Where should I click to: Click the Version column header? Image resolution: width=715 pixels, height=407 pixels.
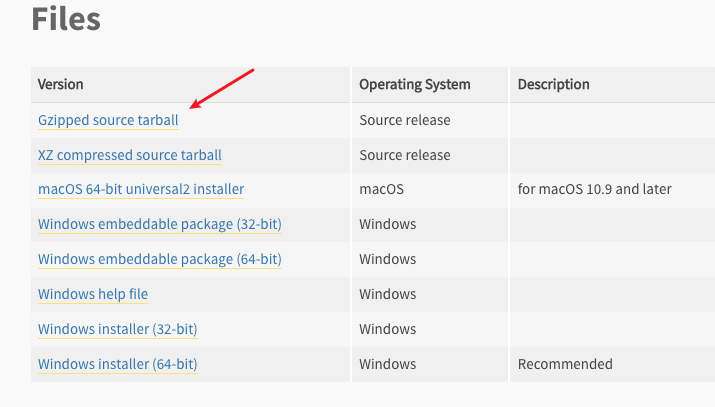coord(61,84)
